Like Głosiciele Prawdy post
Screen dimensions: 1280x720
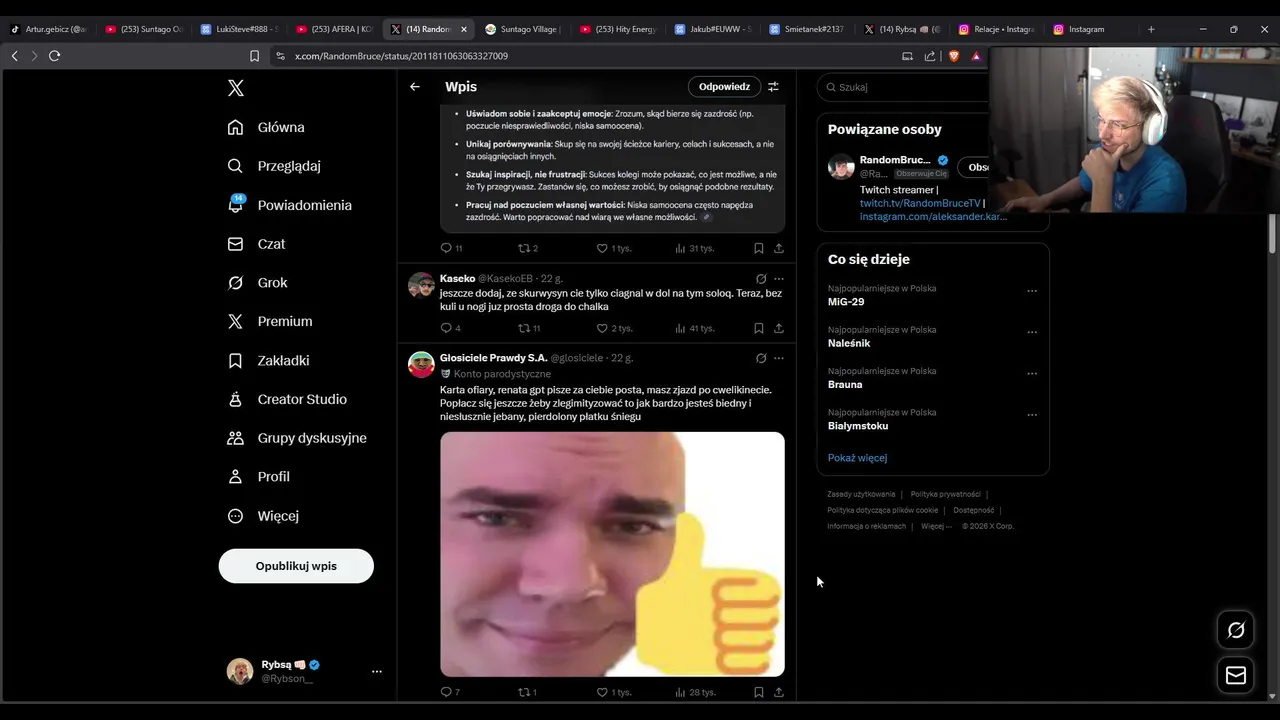point(614,692)
